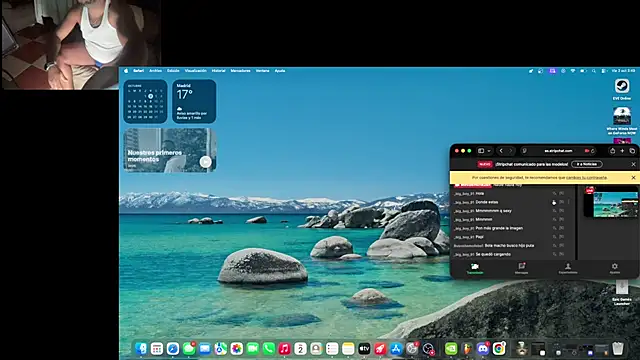Open the Archivo menu
Screen dimensions: 640x360
pyautogui.click(x=155, y=71)
